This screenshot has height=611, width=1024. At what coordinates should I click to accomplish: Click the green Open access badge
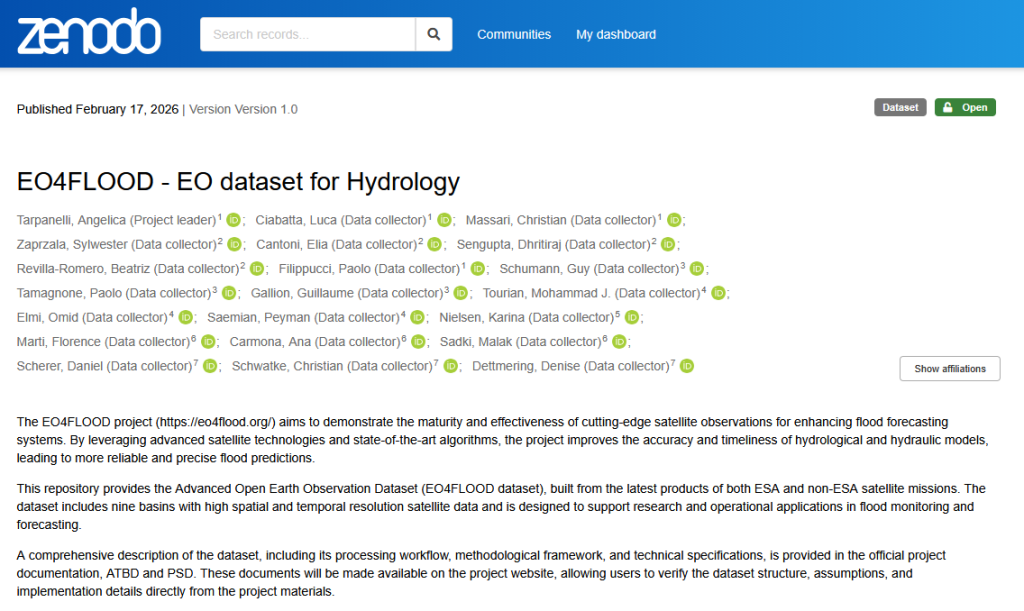965,108
